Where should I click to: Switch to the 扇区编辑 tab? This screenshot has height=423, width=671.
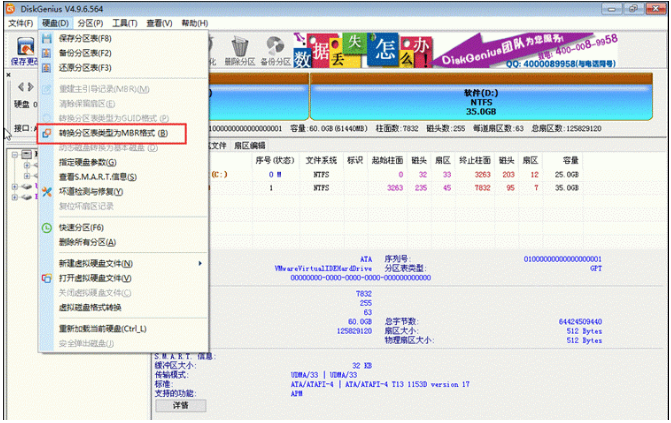pyautogui.click(x=249, y=146)
